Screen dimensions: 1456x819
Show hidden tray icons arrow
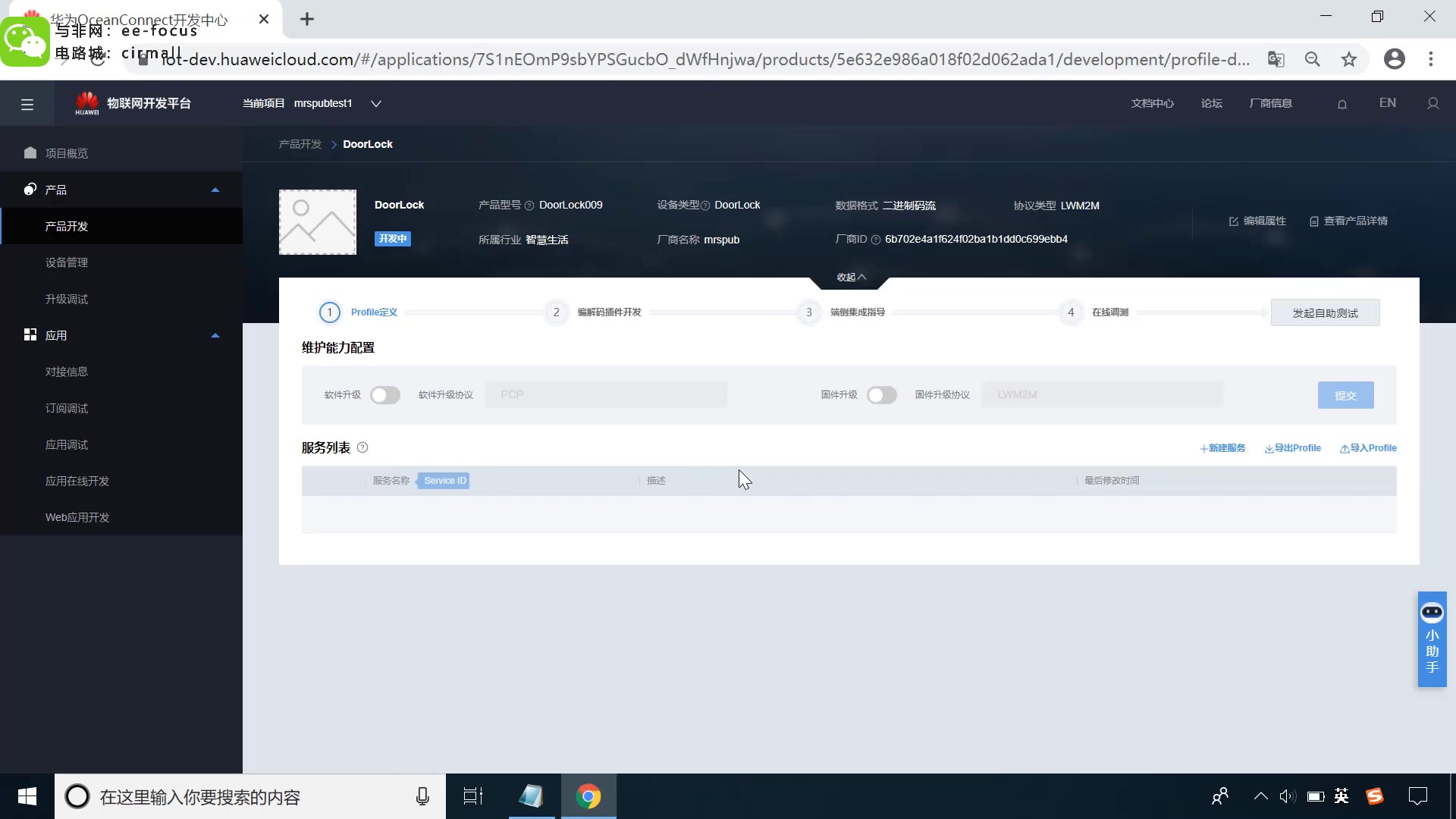(x=1260, y=796)
